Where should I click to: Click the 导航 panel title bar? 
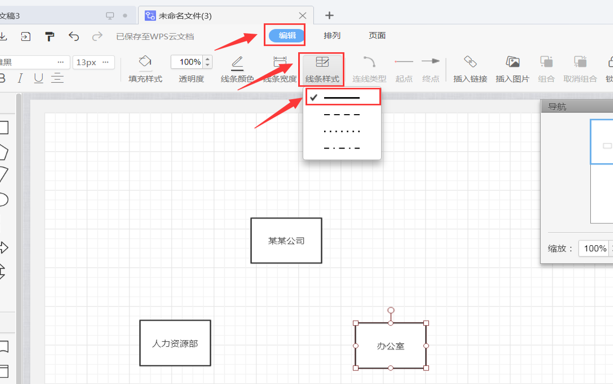pos(577,106)
